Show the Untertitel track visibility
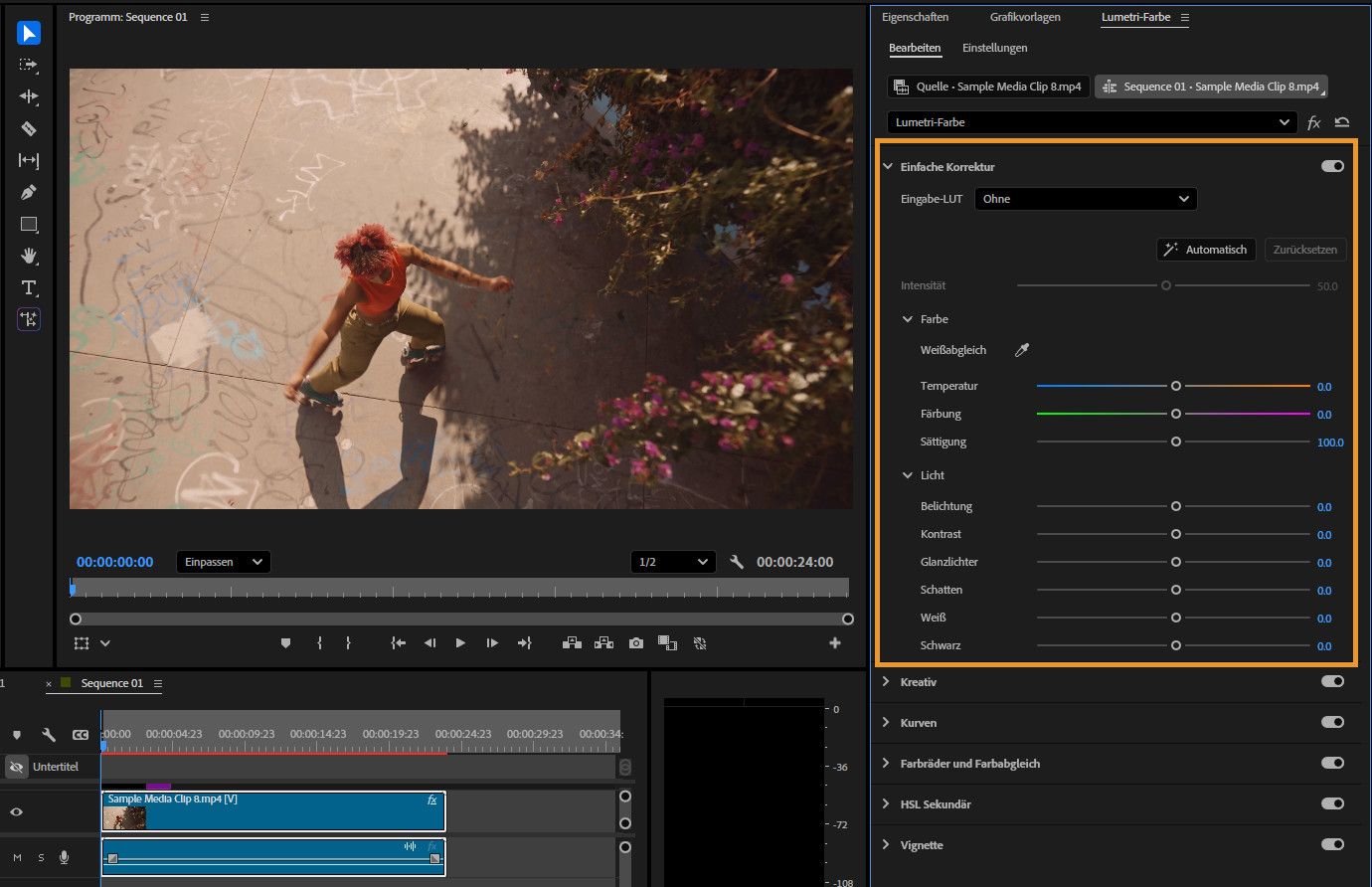This screenshot has width=1372, height=887. click(15, 766)
